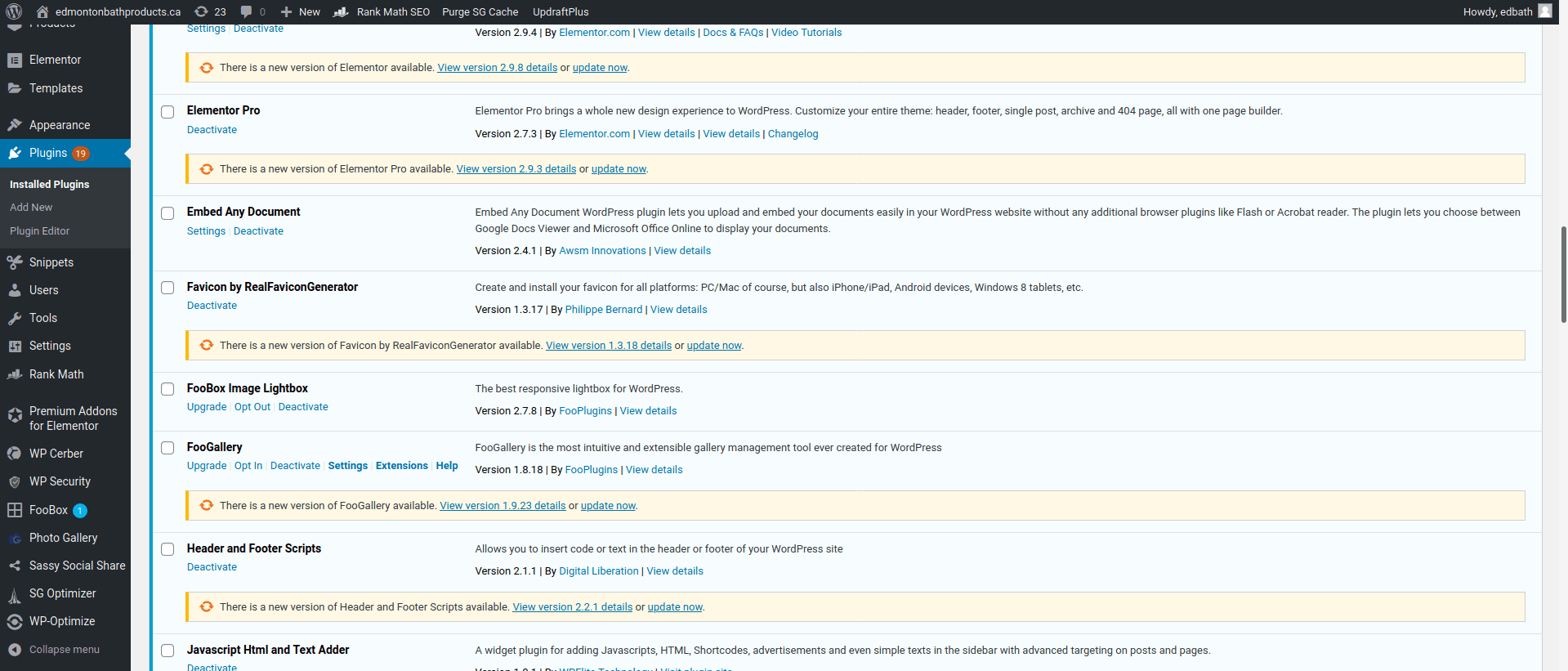Screen dimensions: 1568x671
Task: Click the FooBox grid icon in sidebar
Action: coord(15,510)
